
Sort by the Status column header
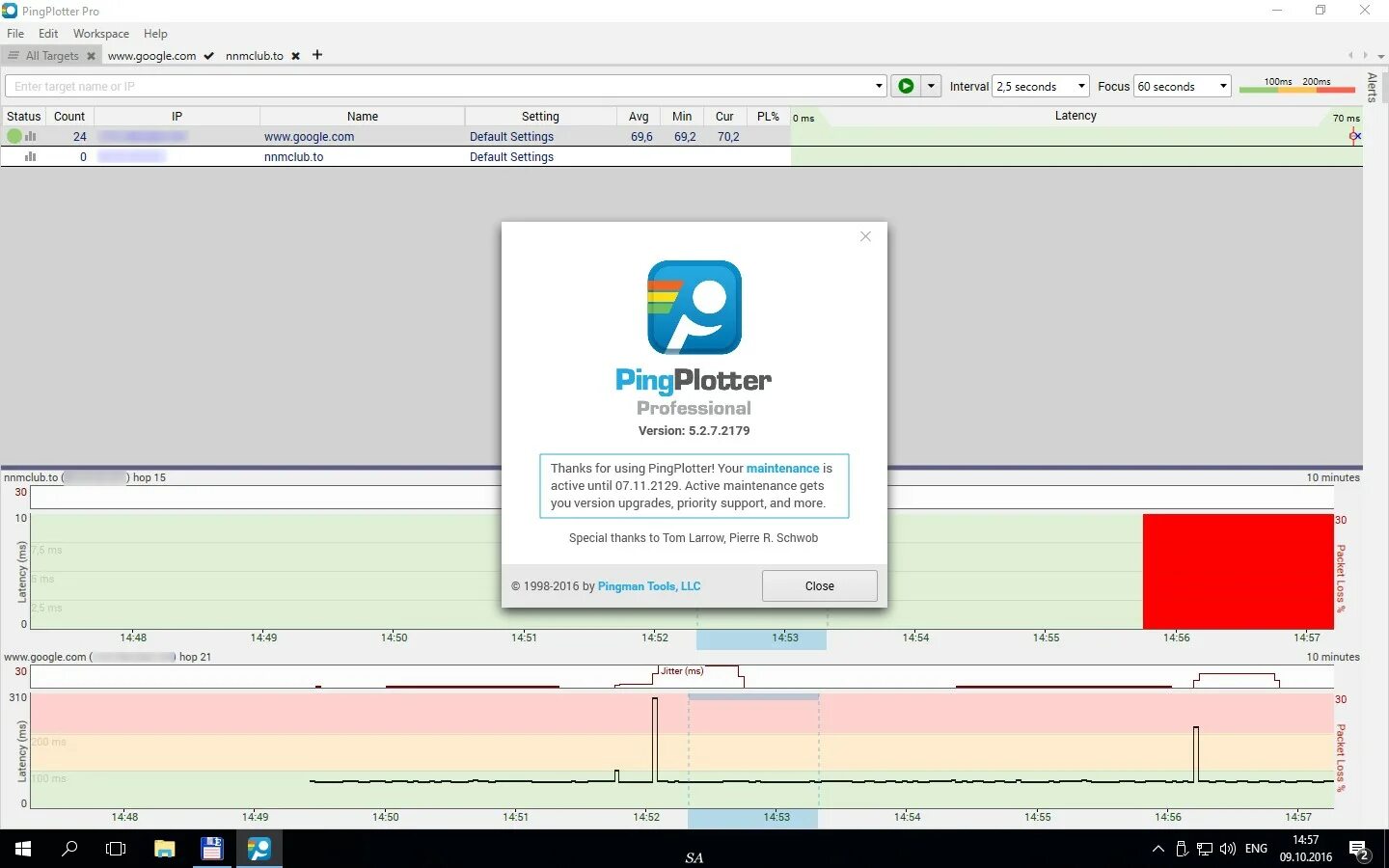[x=23, y=116]
